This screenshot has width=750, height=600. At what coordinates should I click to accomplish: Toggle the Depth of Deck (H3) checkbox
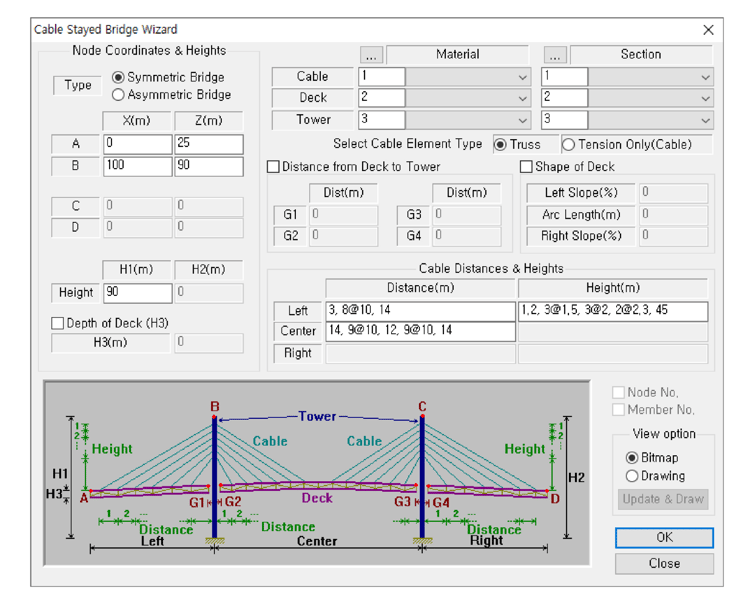pyautogui.click(x=58, y=323)
